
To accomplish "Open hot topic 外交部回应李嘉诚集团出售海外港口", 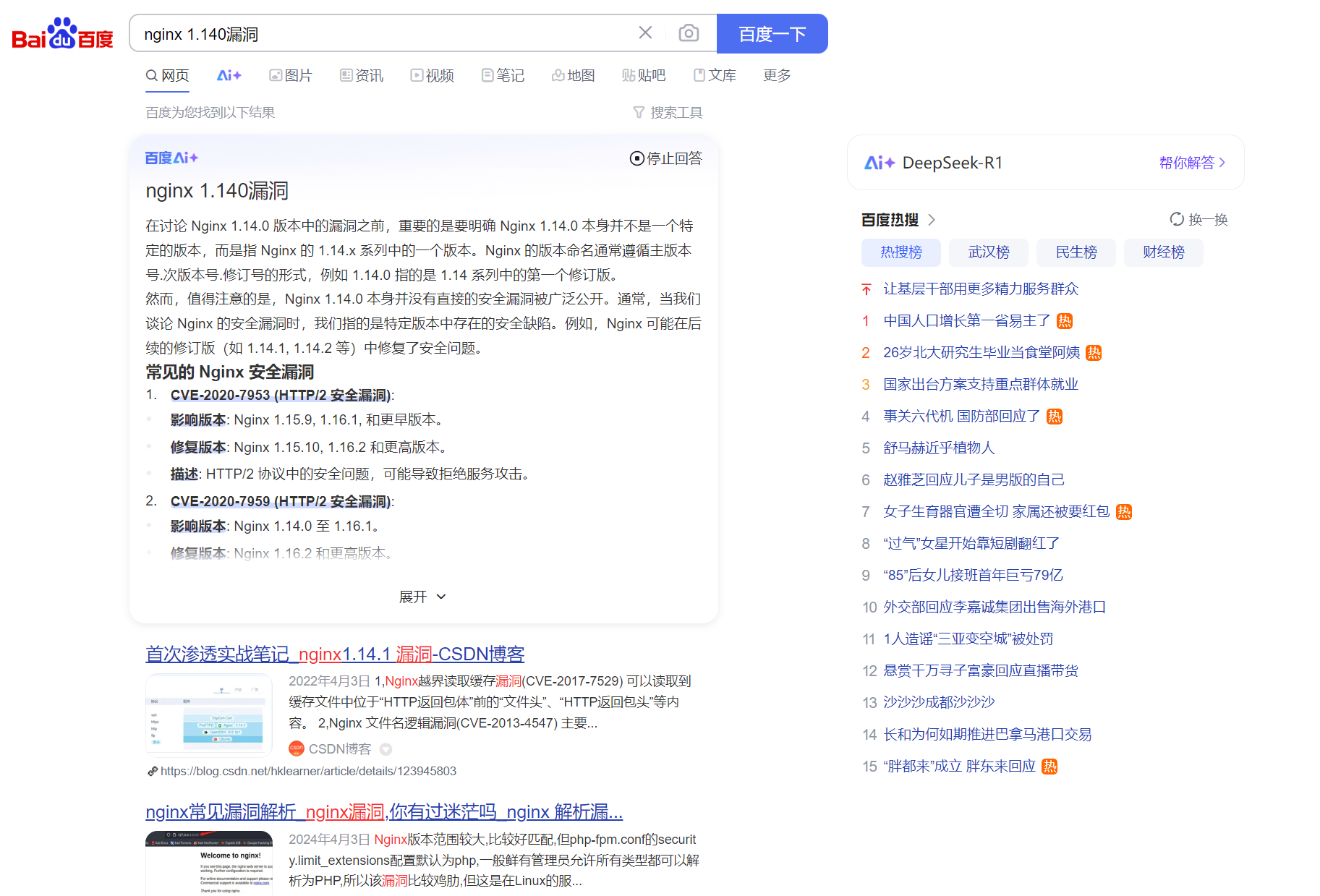I will [995, 607].
